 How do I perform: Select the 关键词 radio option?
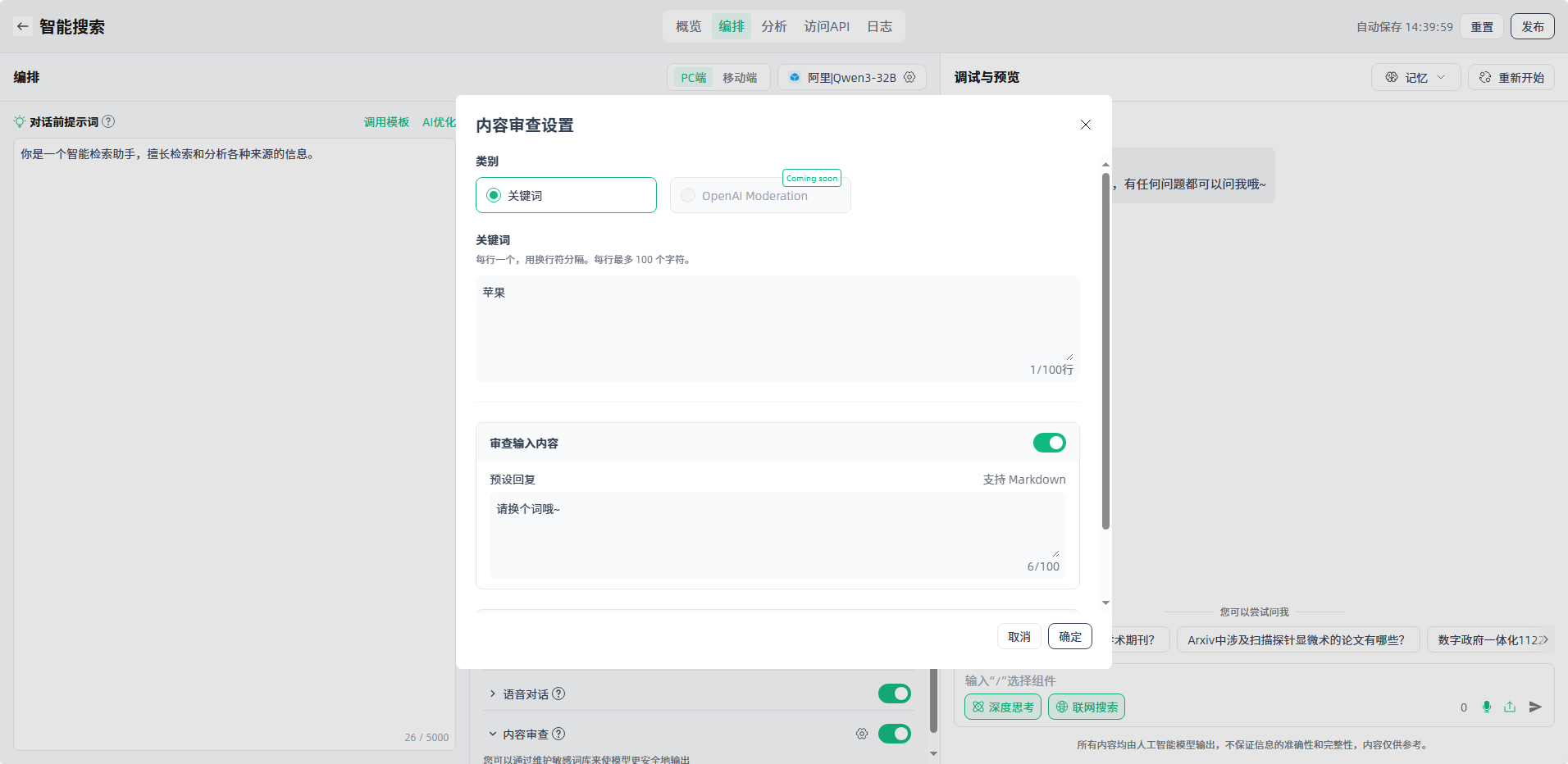(494, 195)
